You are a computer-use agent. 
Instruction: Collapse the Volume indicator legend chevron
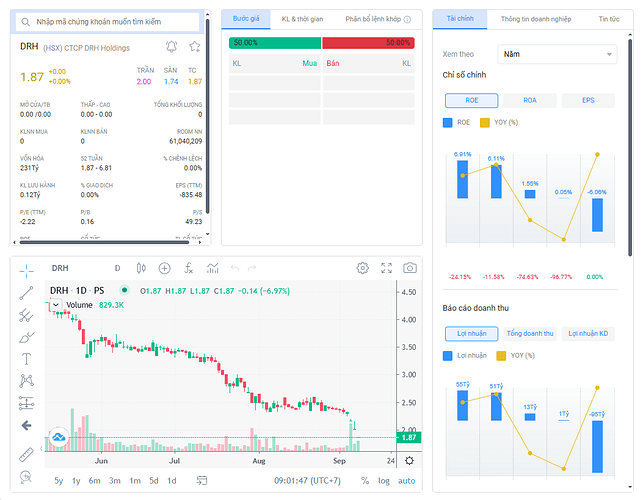click(56, 305)
